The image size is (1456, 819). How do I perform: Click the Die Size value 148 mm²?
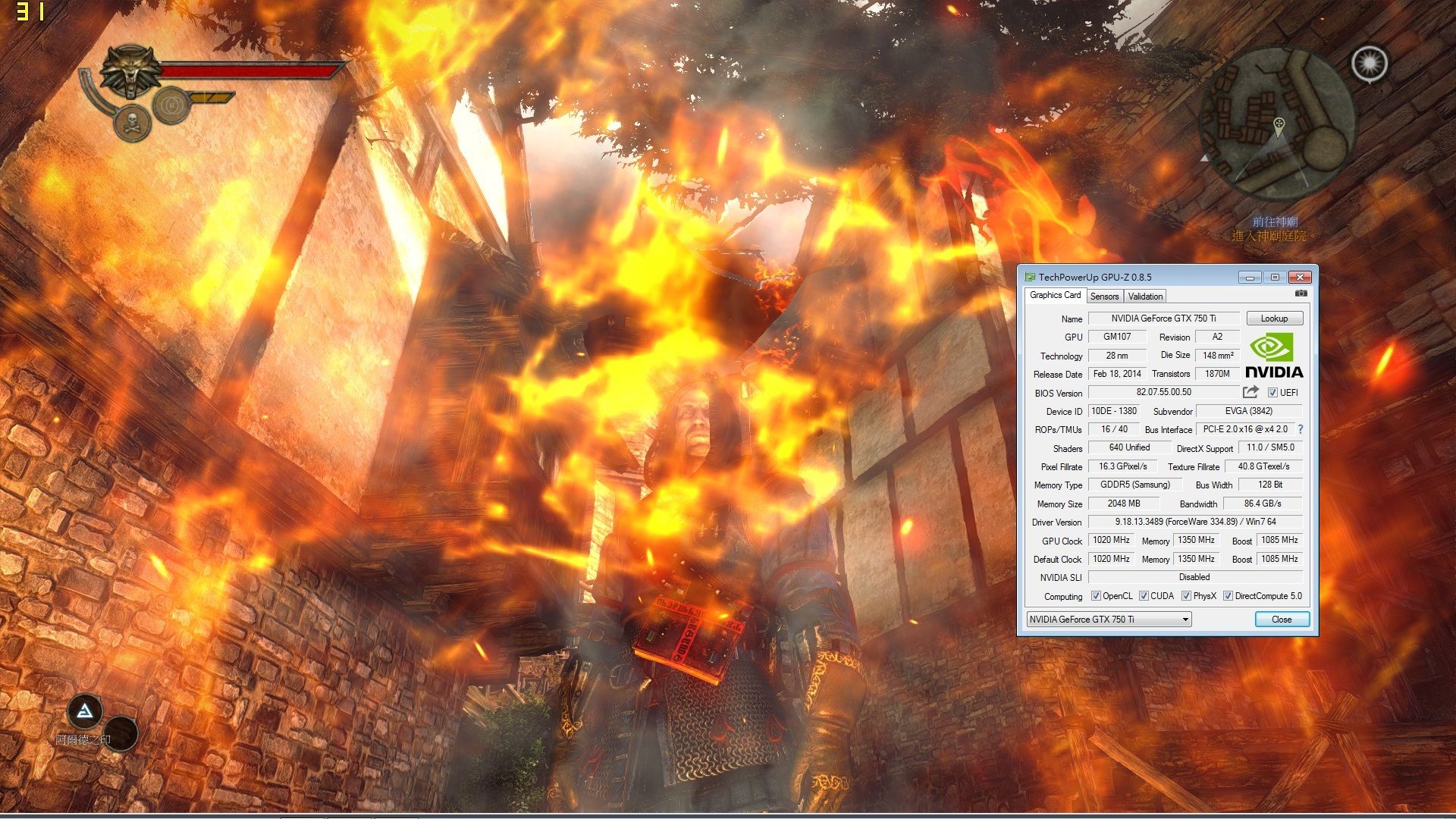1217,356
